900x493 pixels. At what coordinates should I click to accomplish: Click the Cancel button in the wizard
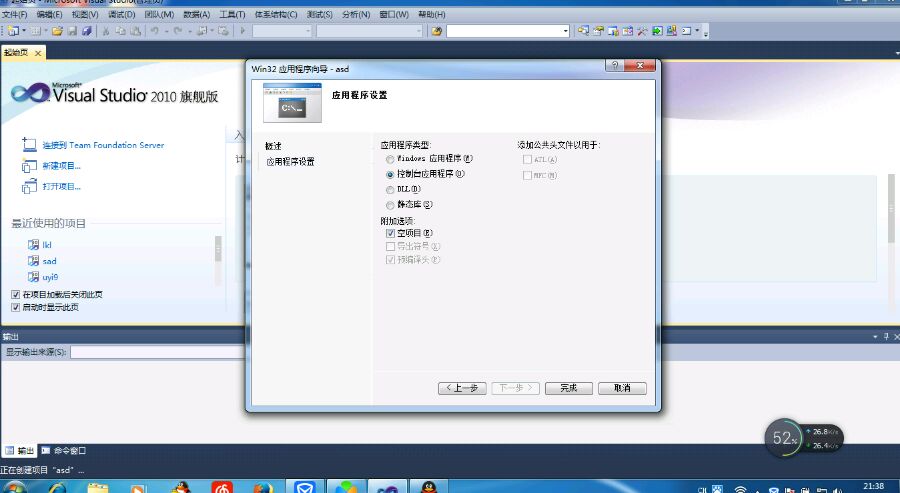(622, 388)
